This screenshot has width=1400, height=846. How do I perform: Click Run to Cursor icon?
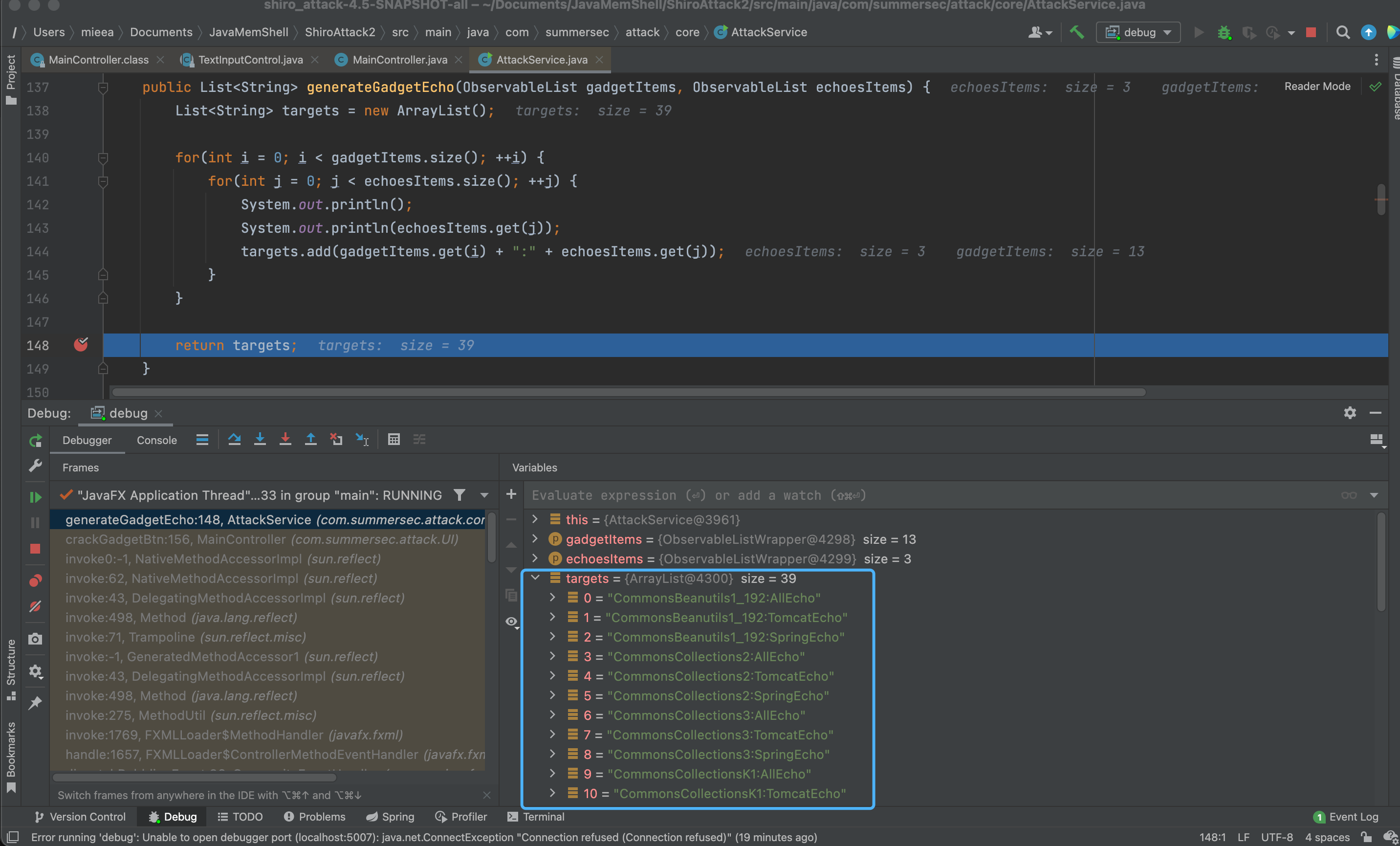pos(362,440)
